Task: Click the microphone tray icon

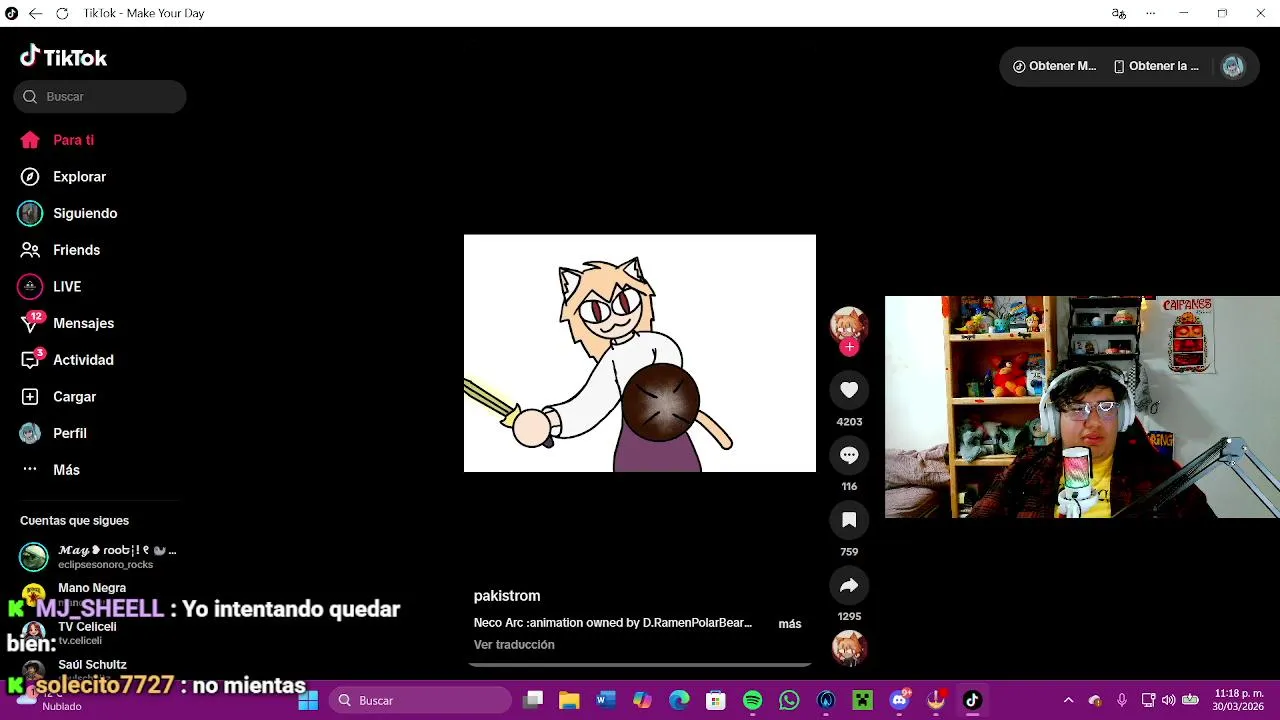Action: coord(1122,700)
